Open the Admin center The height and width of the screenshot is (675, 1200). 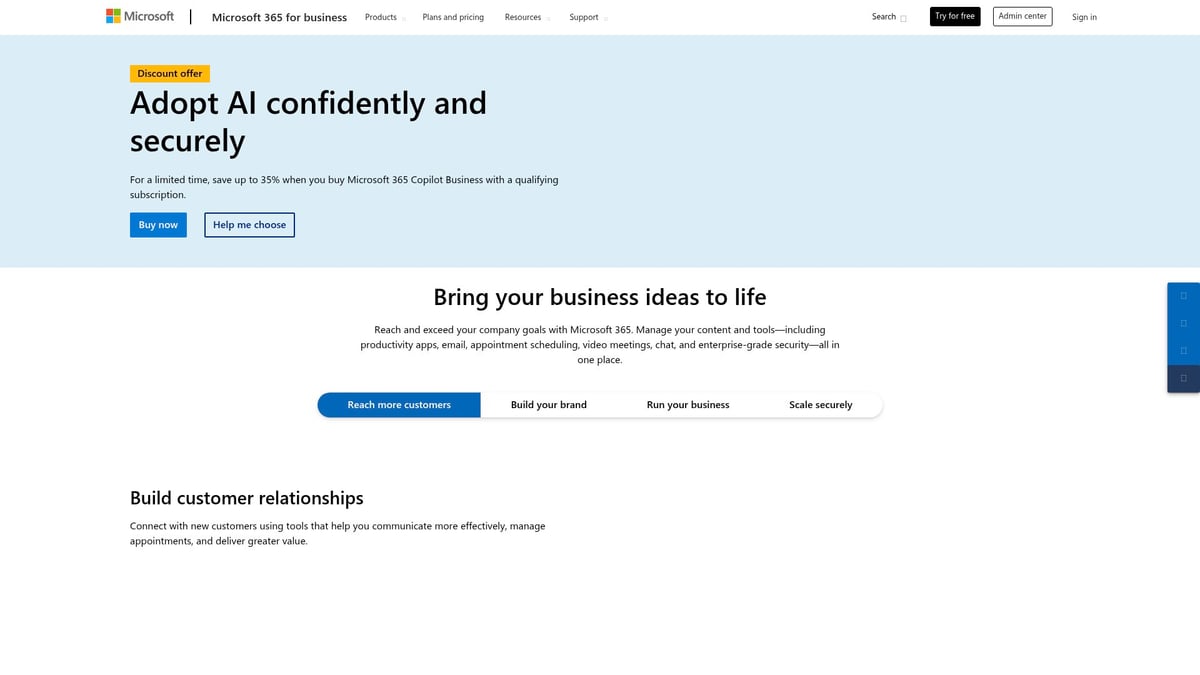tap(1022, 16)
